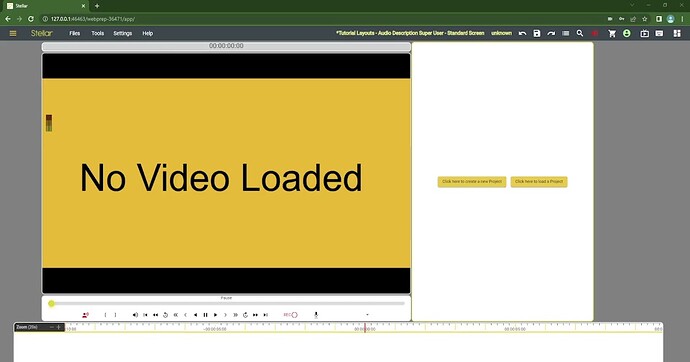The image size is (690, 362).
Task: Open the dashboard layout icon in the top toolbar
Action: 677,33
